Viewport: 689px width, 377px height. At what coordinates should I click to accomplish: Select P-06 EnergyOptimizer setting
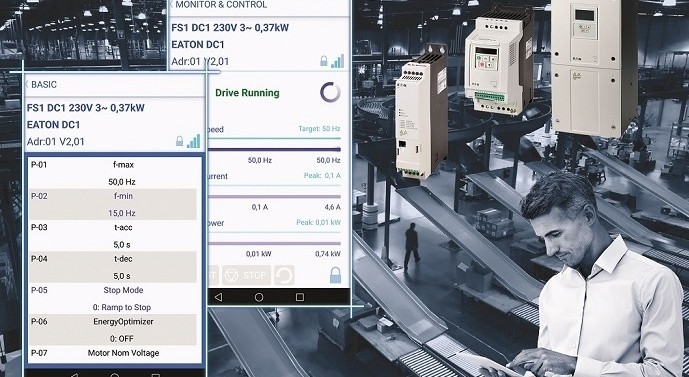tap(113, 330)
